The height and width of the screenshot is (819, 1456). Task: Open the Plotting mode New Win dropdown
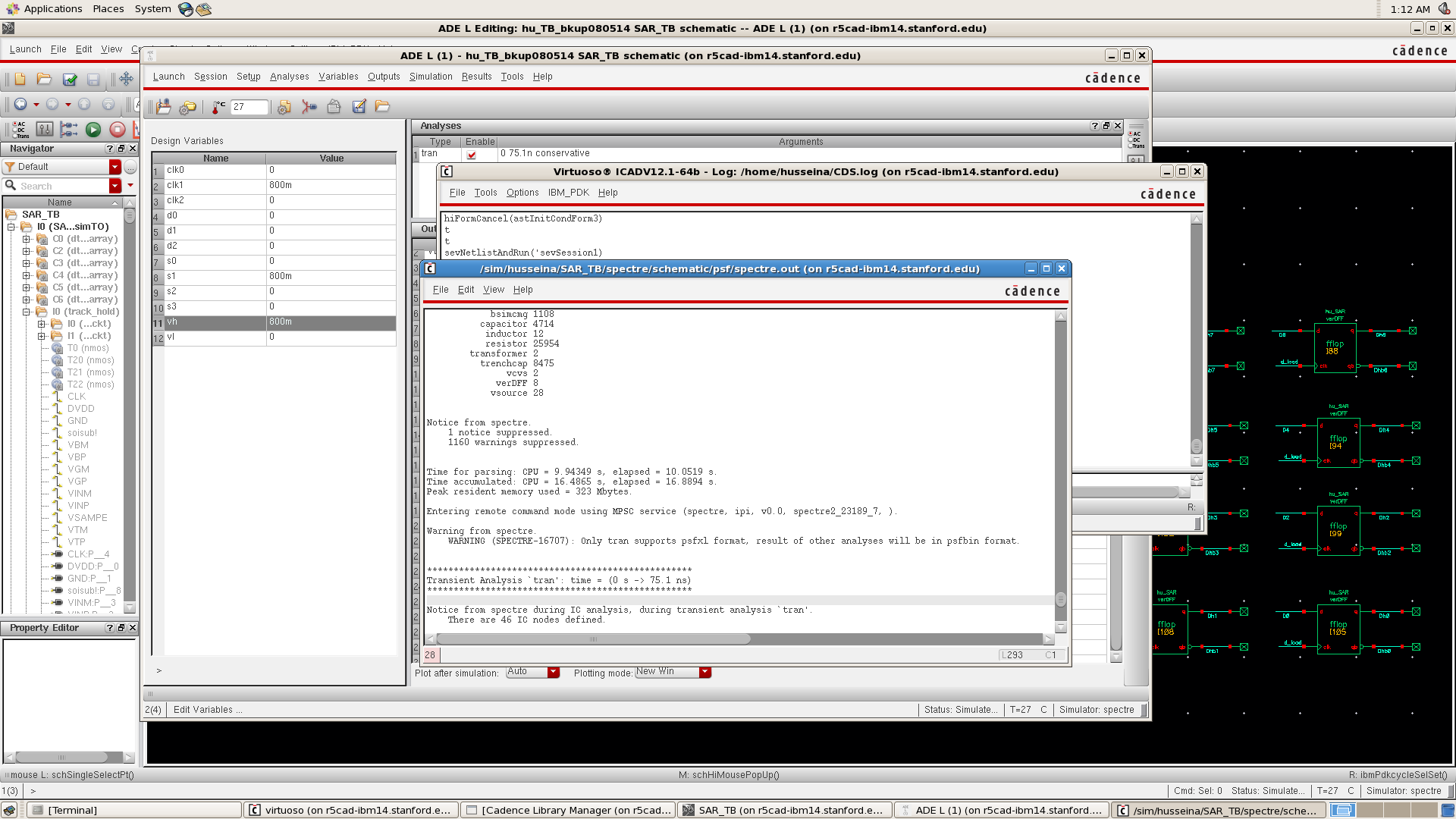(x=705, y=672)
